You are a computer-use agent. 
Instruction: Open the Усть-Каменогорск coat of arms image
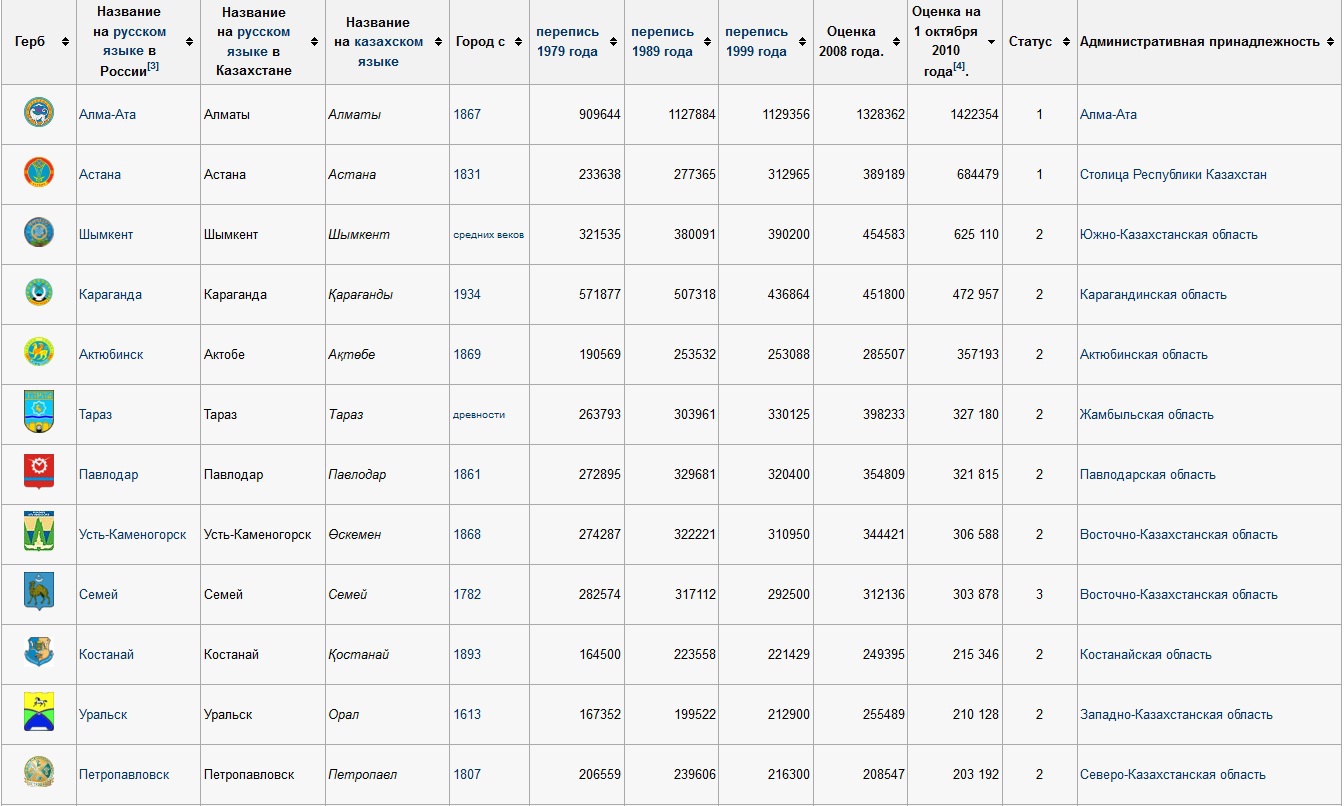[39, 531]
